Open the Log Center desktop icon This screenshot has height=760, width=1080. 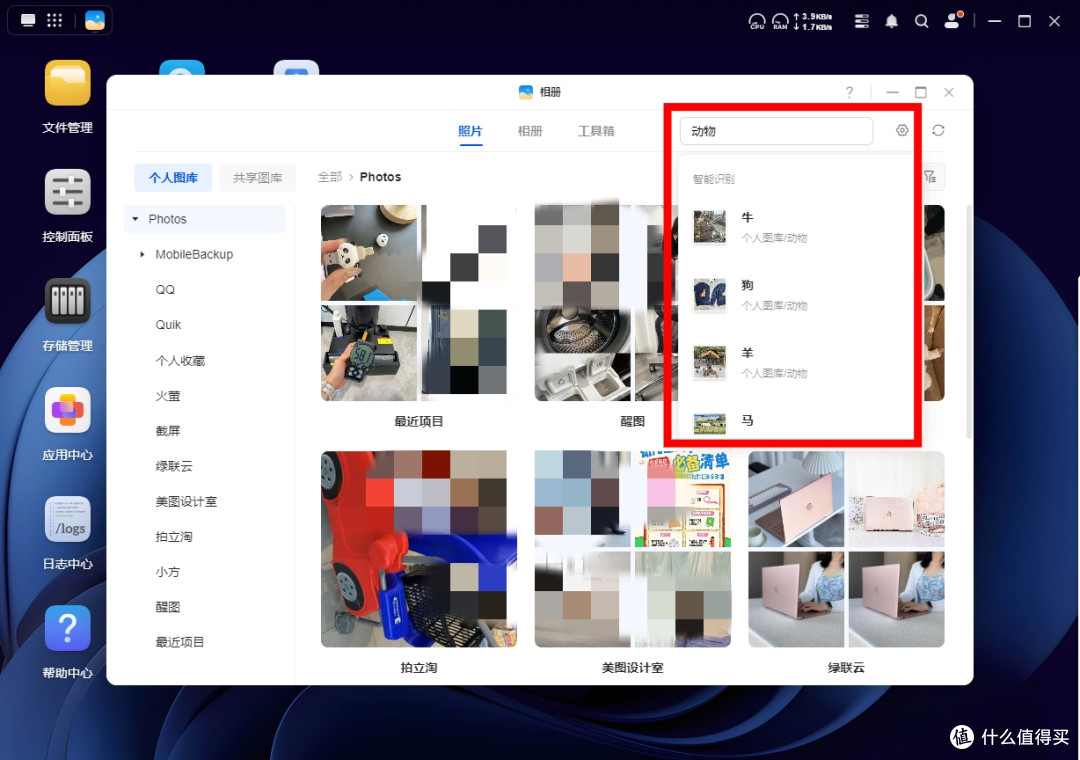point(68,519)
